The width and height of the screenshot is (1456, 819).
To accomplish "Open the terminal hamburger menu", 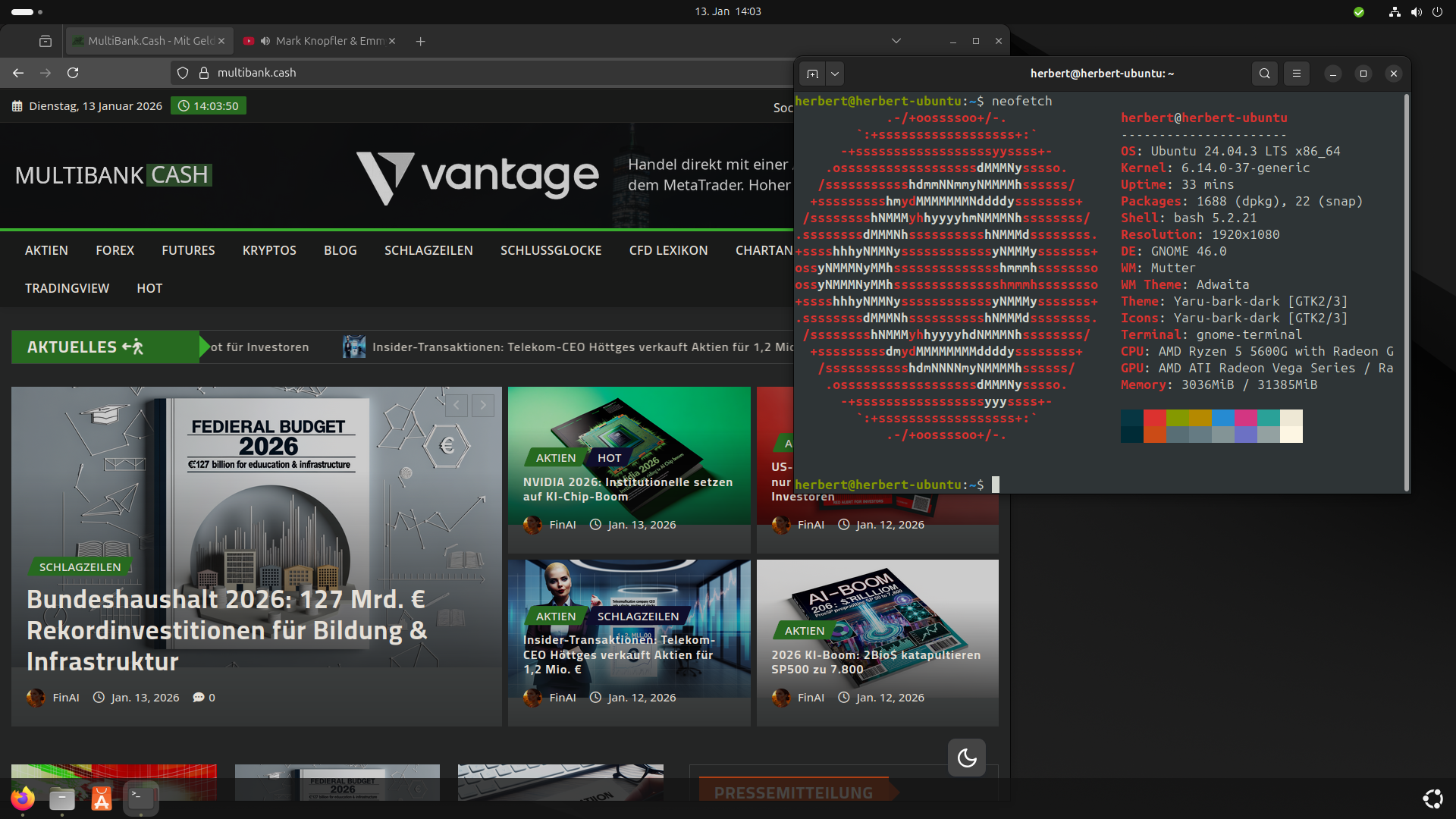I will 1297,74.
